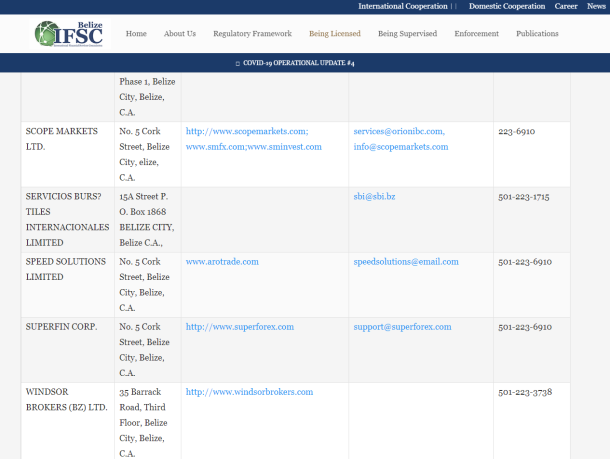
Task: Open COVID-19 Operational Update #4 notice
Action: 298,63
